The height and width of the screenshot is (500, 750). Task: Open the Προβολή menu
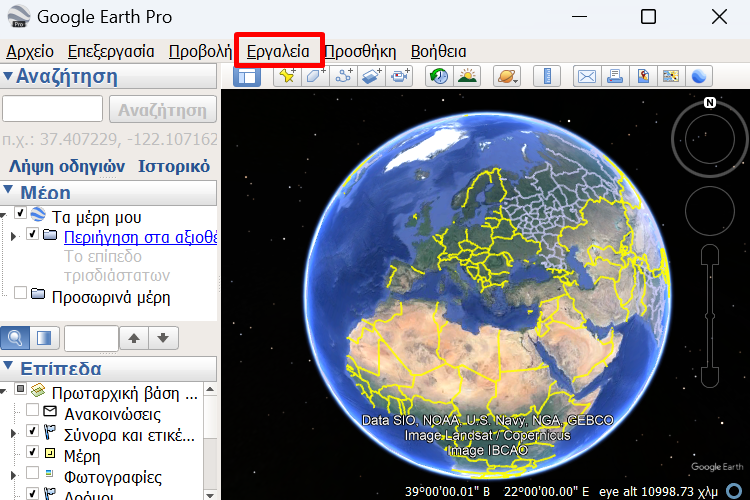[200, 51]
